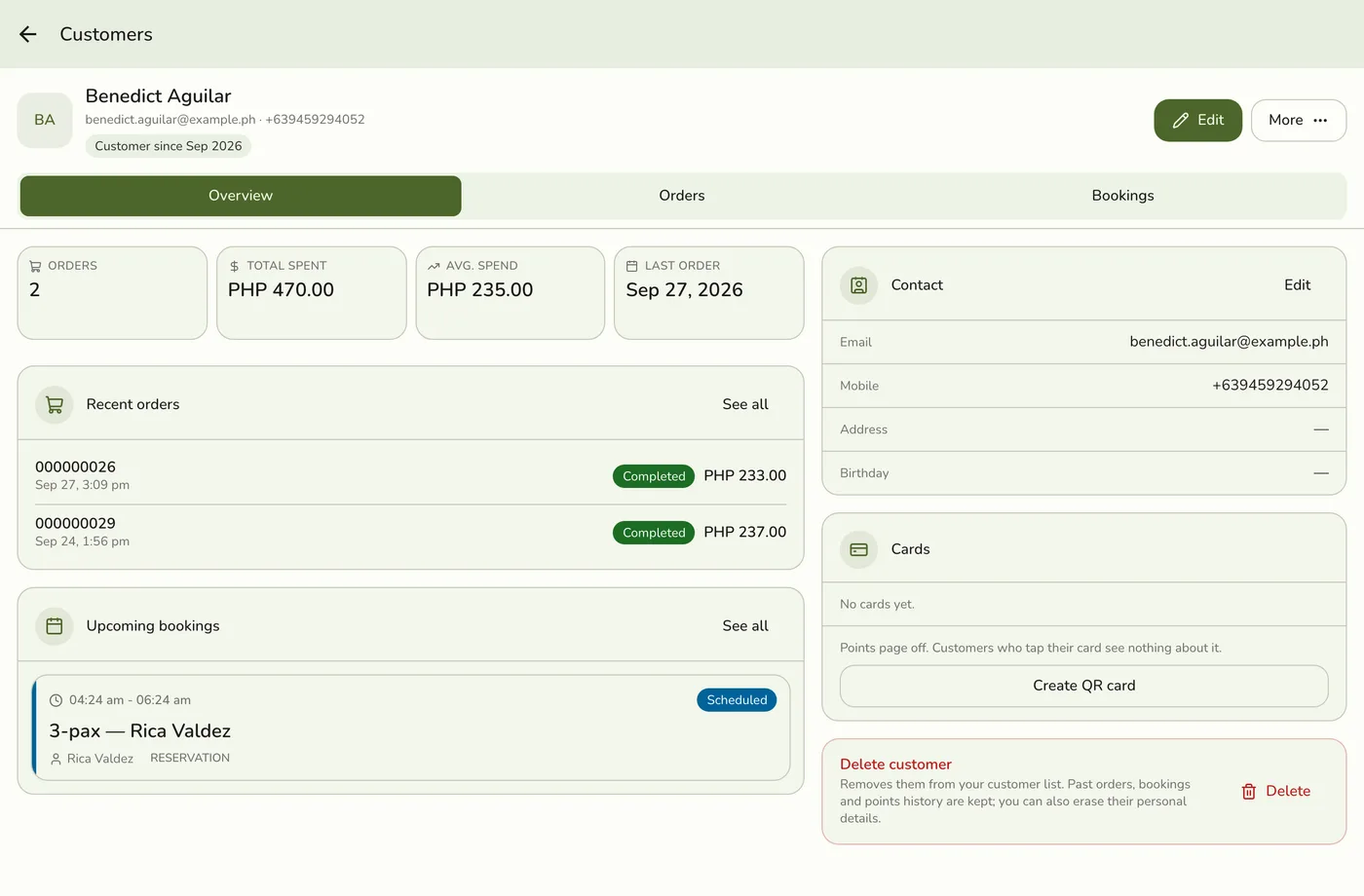1364x896 pixels.
Task: Click mobile number in Contact card
Action: [x=1269, y=386]
